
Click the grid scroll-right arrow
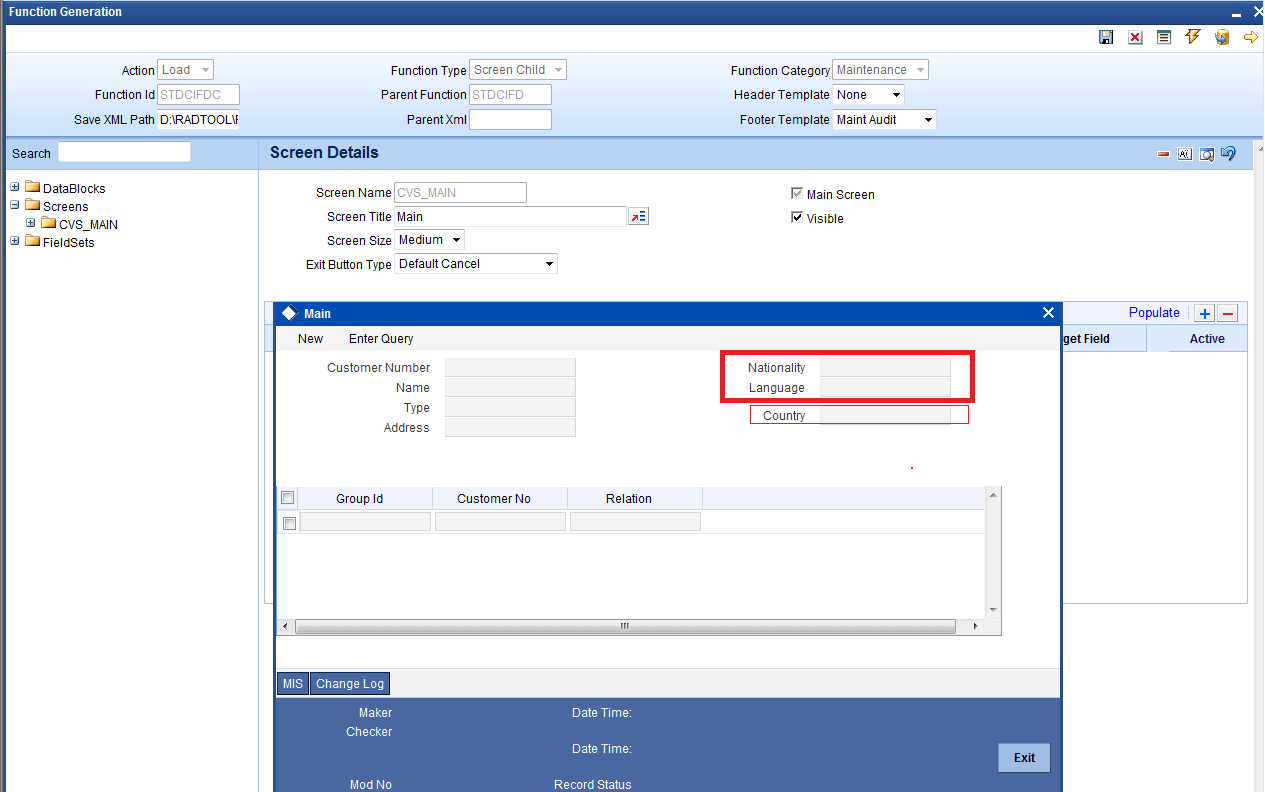pos(976,627)
